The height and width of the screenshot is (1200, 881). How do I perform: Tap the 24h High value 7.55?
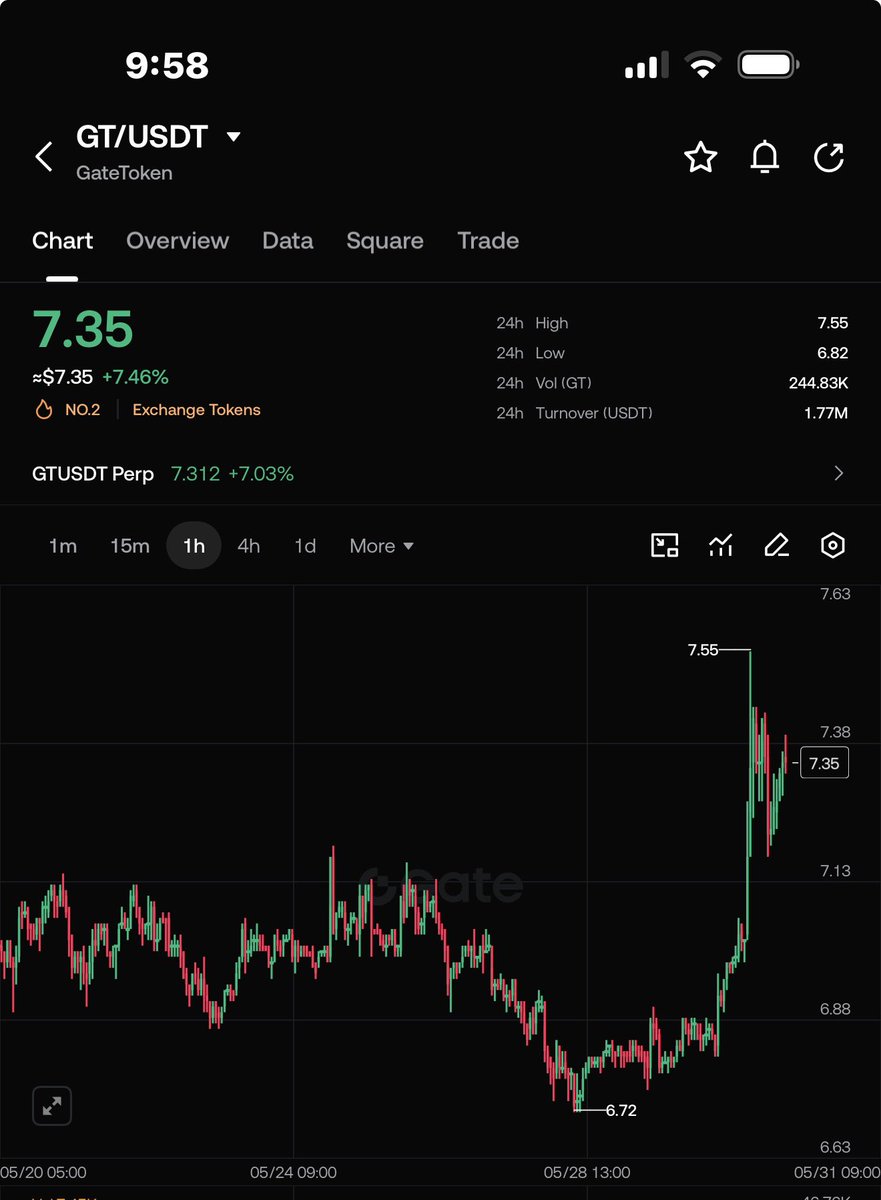point(832,323)
